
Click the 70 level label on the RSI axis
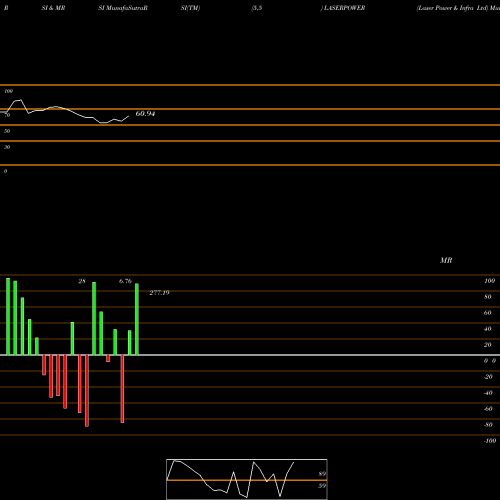7,115
